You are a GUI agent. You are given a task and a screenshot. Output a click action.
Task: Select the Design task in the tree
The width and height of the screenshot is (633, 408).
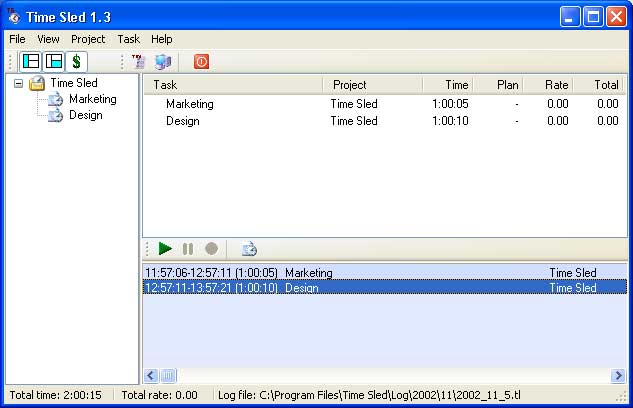(x=85, y=115)
